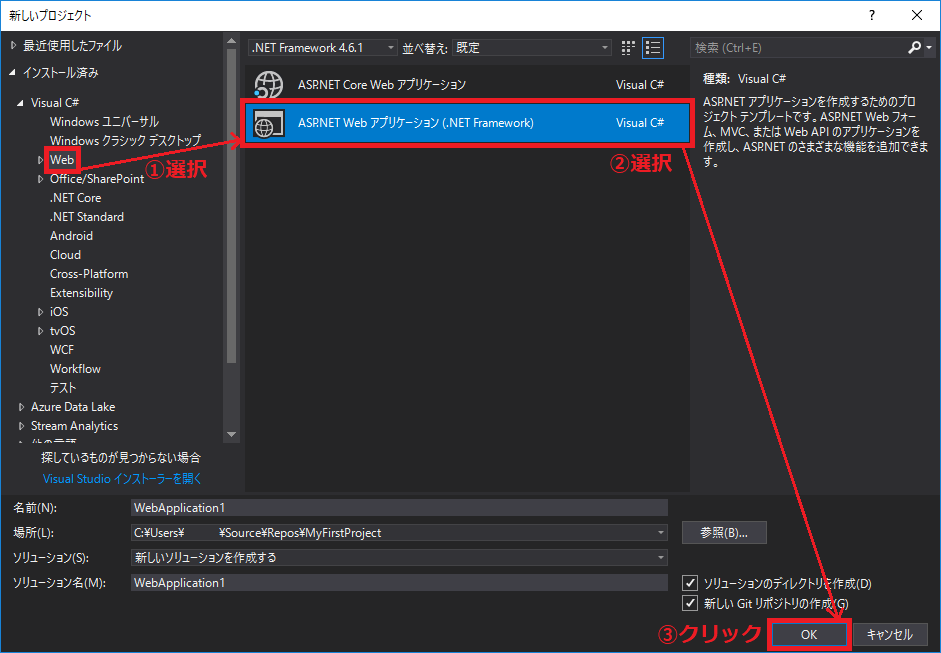Toggle create directory for solution checkbox
The width and height of the screenshot is (941, 653).
pos(690,583)
